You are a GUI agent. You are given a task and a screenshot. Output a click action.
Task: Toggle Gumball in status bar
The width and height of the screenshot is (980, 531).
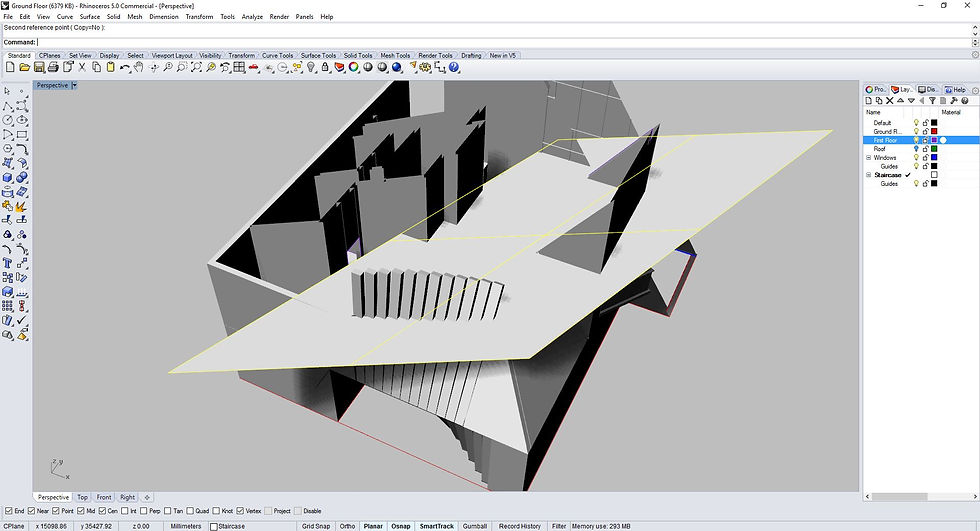tap(475, 526)
